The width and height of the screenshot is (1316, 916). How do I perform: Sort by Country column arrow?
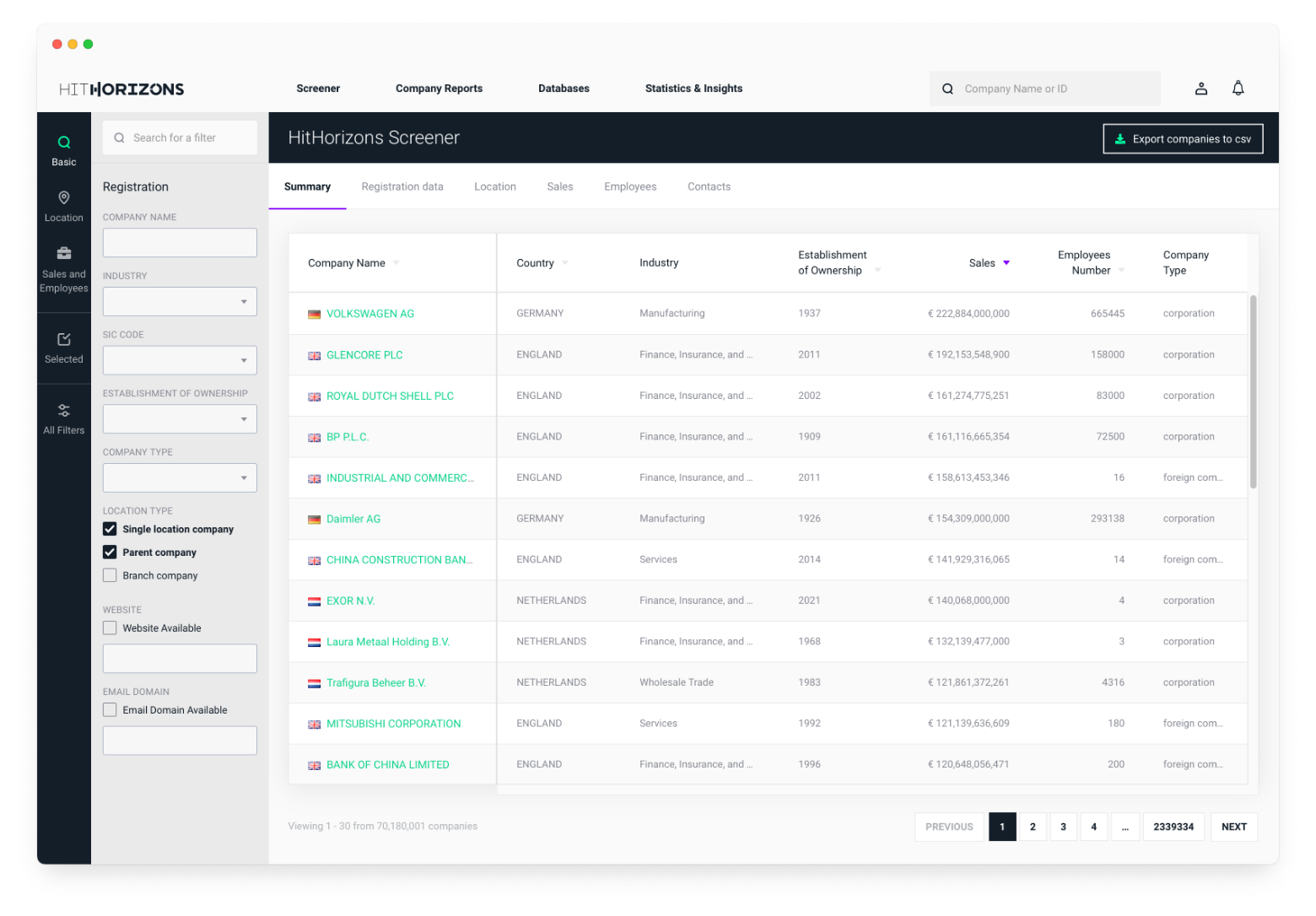(x=565, y=263)
